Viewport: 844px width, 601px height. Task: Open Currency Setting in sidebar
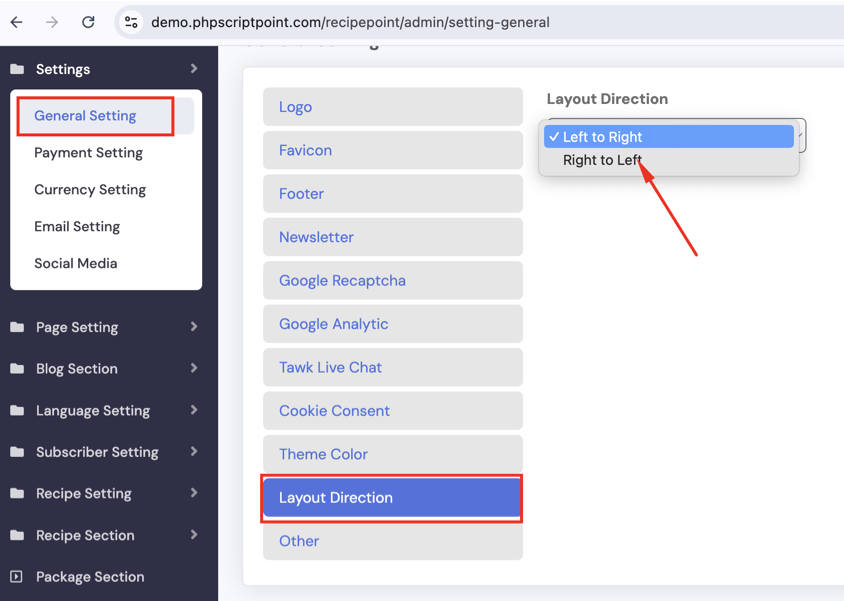click(x=90, y=190)
